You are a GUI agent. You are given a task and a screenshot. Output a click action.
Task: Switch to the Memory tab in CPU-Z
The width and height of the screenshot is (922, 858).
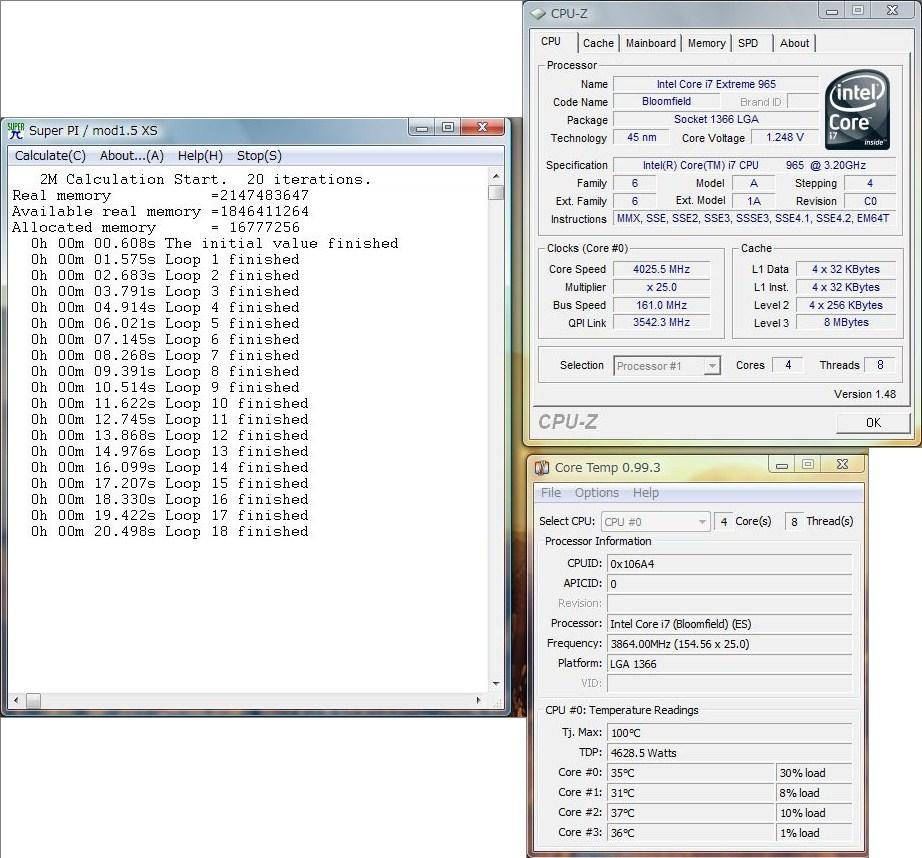(x=706, y=43)
